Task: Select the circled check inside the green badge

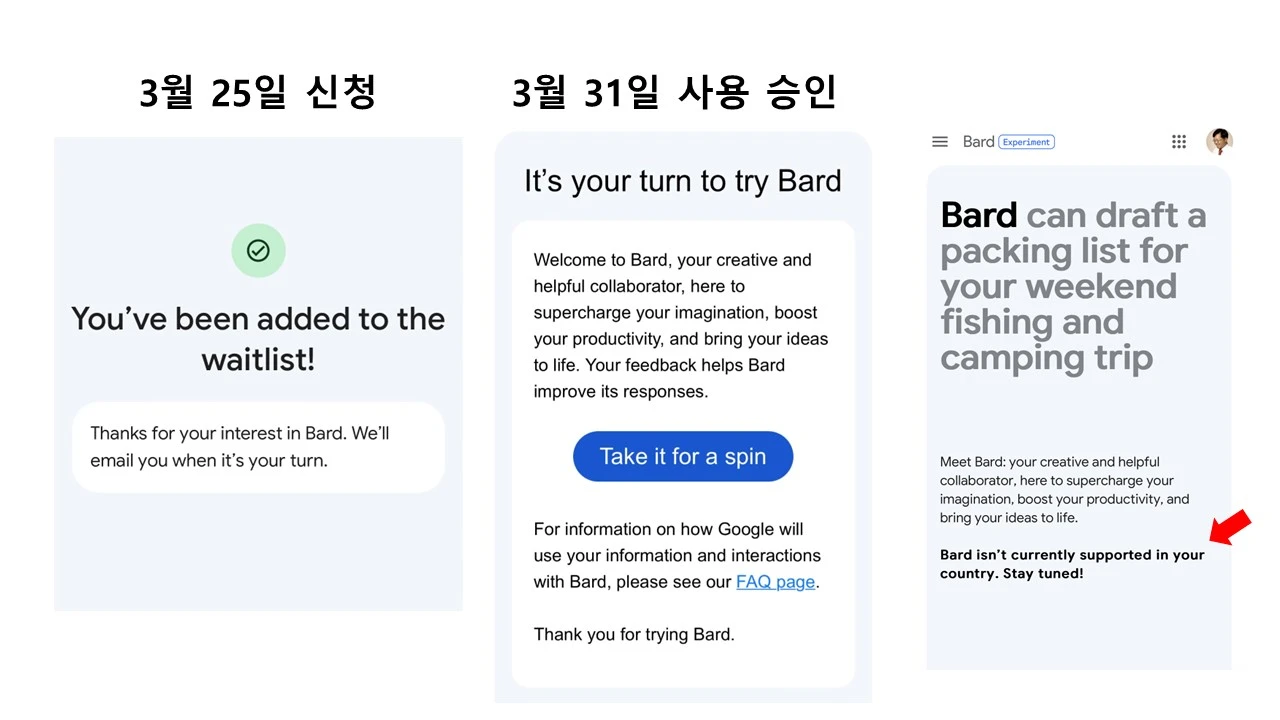Action: coord(258,250)
